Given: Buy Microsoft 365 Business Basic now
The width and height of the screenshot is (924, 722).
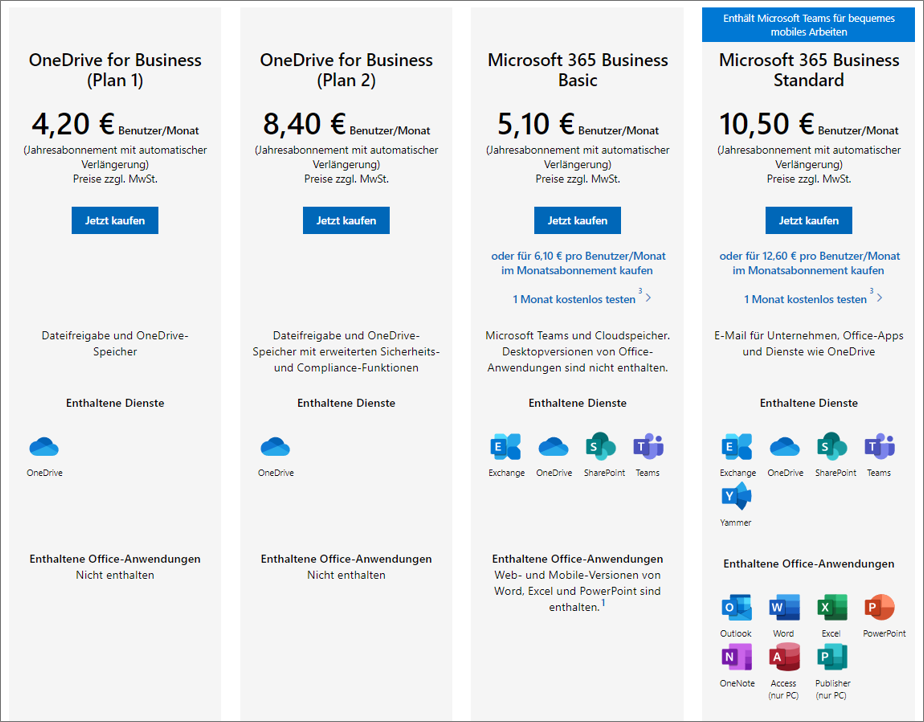Looking at the screenshot, I should pos(577,220).
